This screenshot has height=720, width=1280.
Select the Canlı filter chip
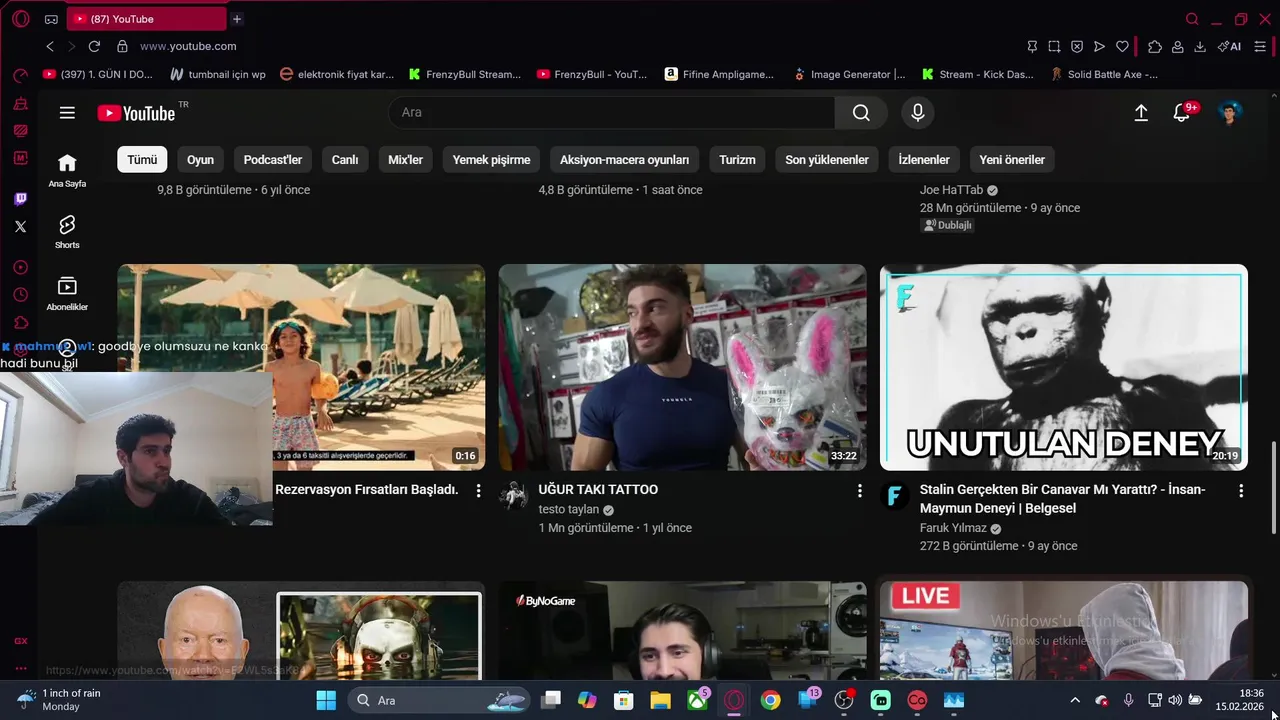345,160
